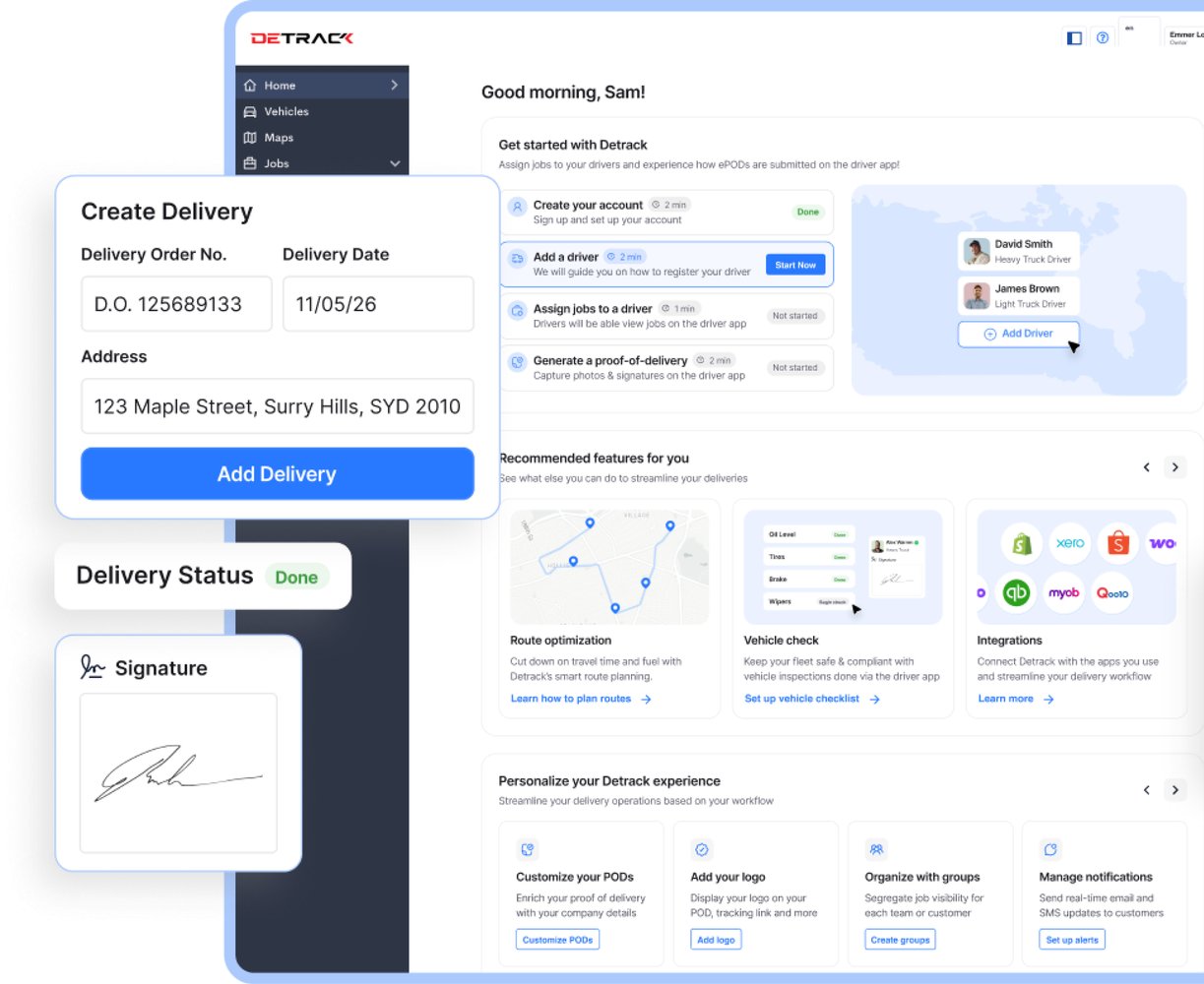Expand the Home menu chevron
Image resolution: width=1204 pixels, height=984 pixels.
394,86
